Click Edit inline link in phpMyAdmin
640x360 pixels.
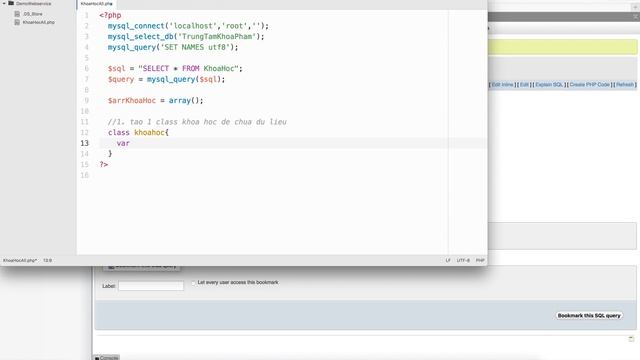pyautogui.click(x=502, y=85)
